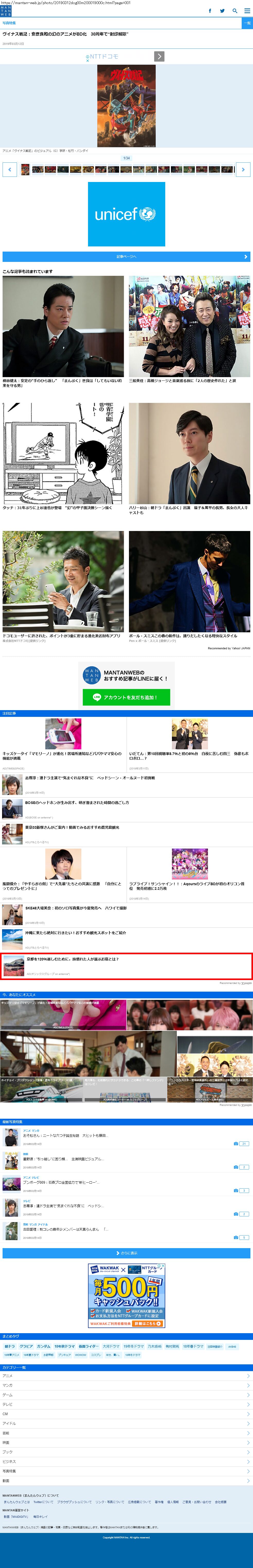Open the ラブライブ!サンシャイン Aqours article
The width and height of the screenshot is (253, 1568).
[190, 875]
